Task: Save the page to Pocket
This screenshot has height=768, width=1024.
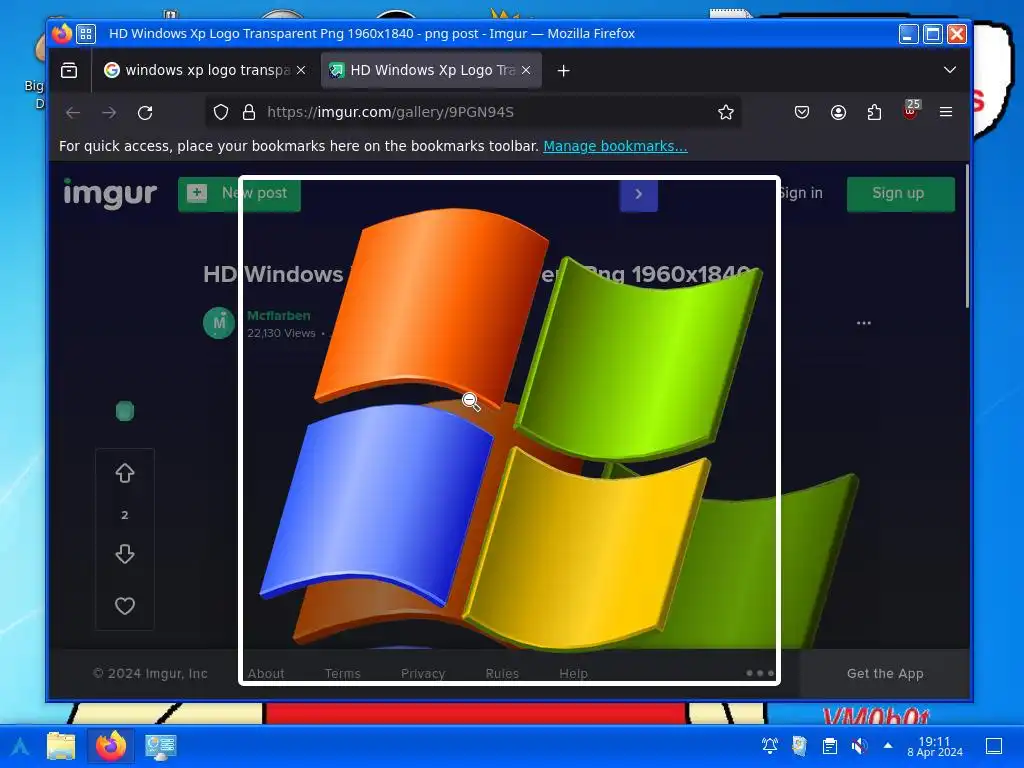Action: [802, 112]
